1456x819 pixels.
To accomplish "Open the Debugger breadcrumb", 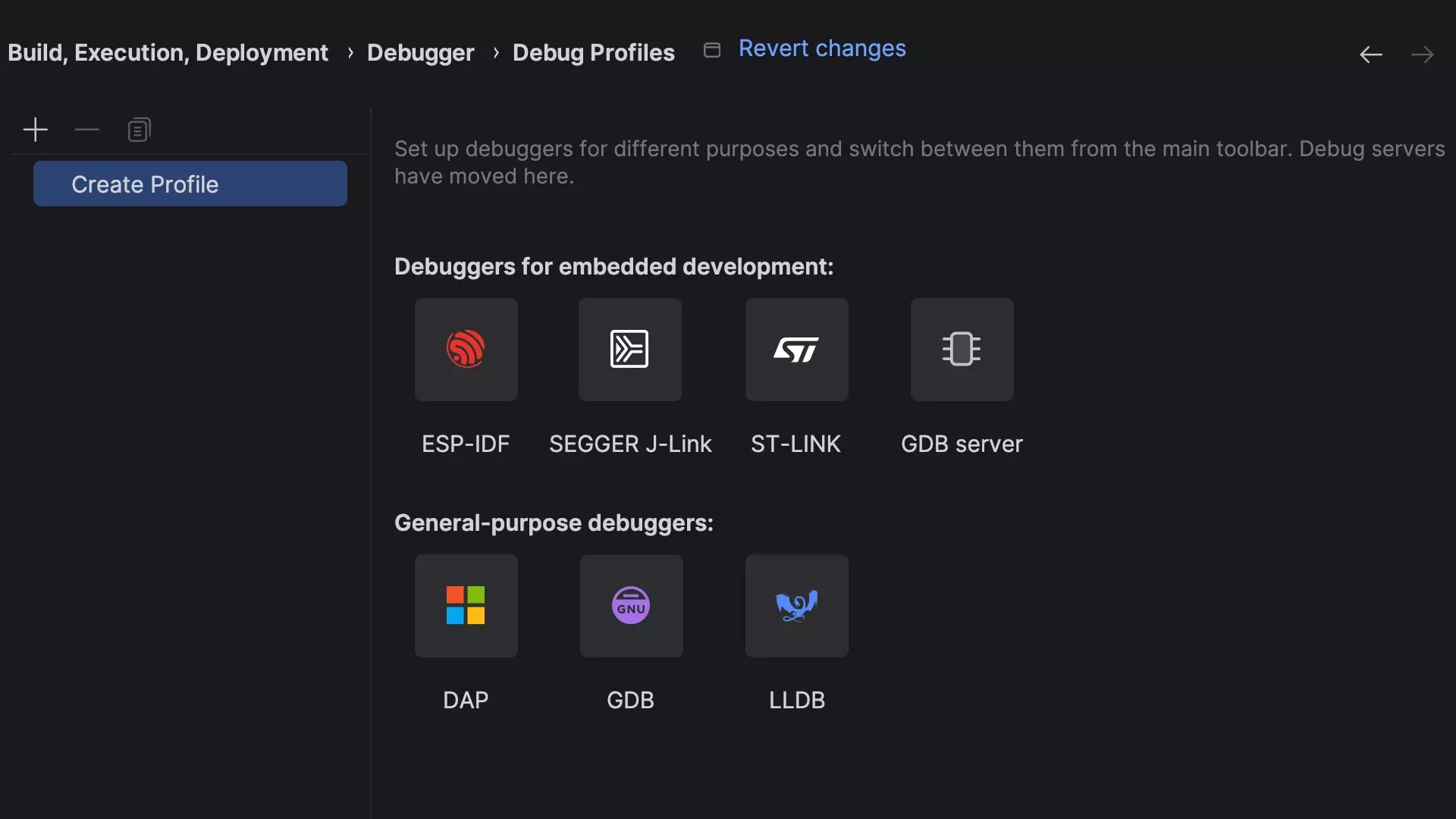I will click(421, 52).
